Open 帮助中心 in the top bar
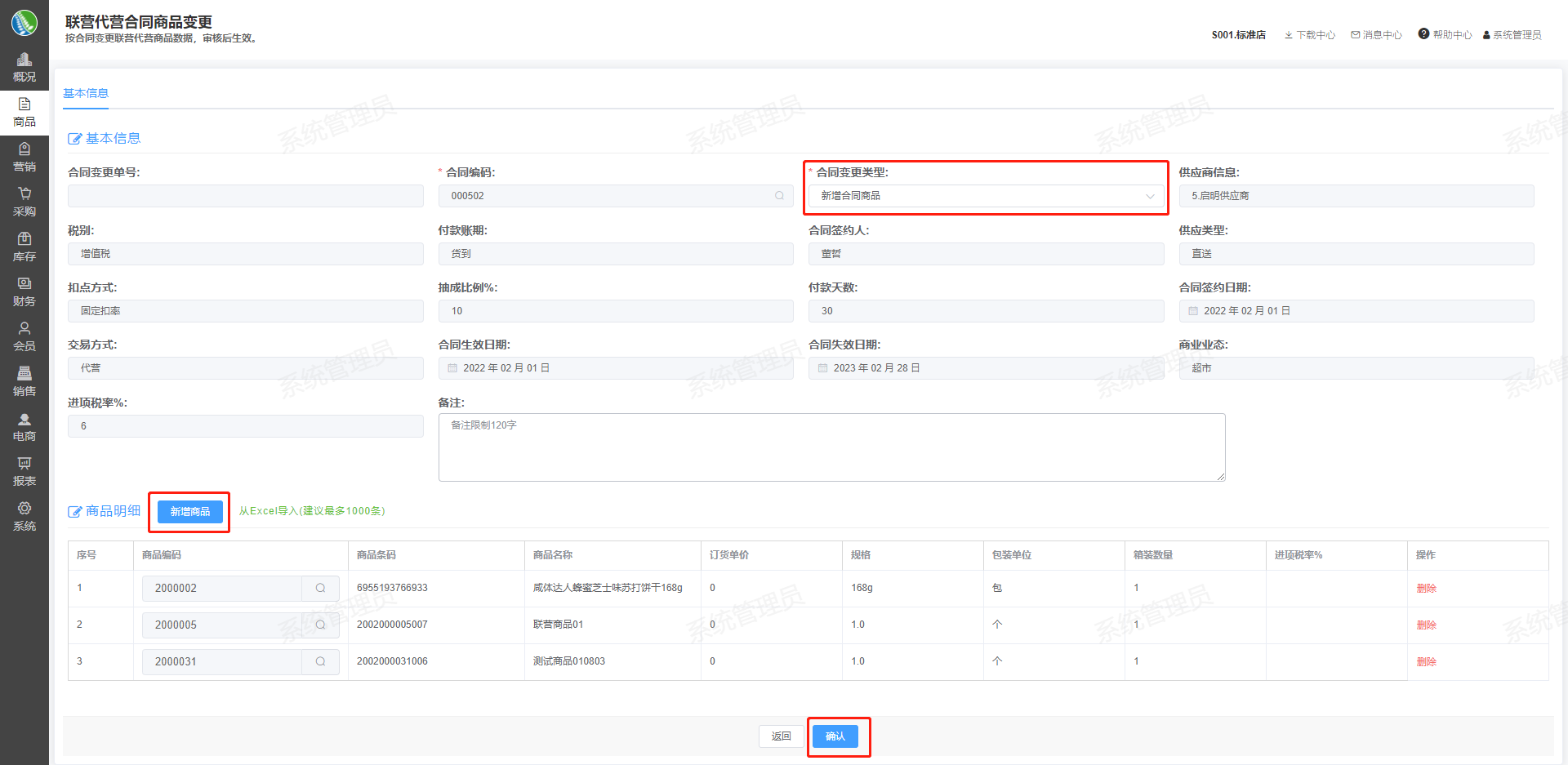Screen dimensions: 1568x765 click(x=1445, y=34)
